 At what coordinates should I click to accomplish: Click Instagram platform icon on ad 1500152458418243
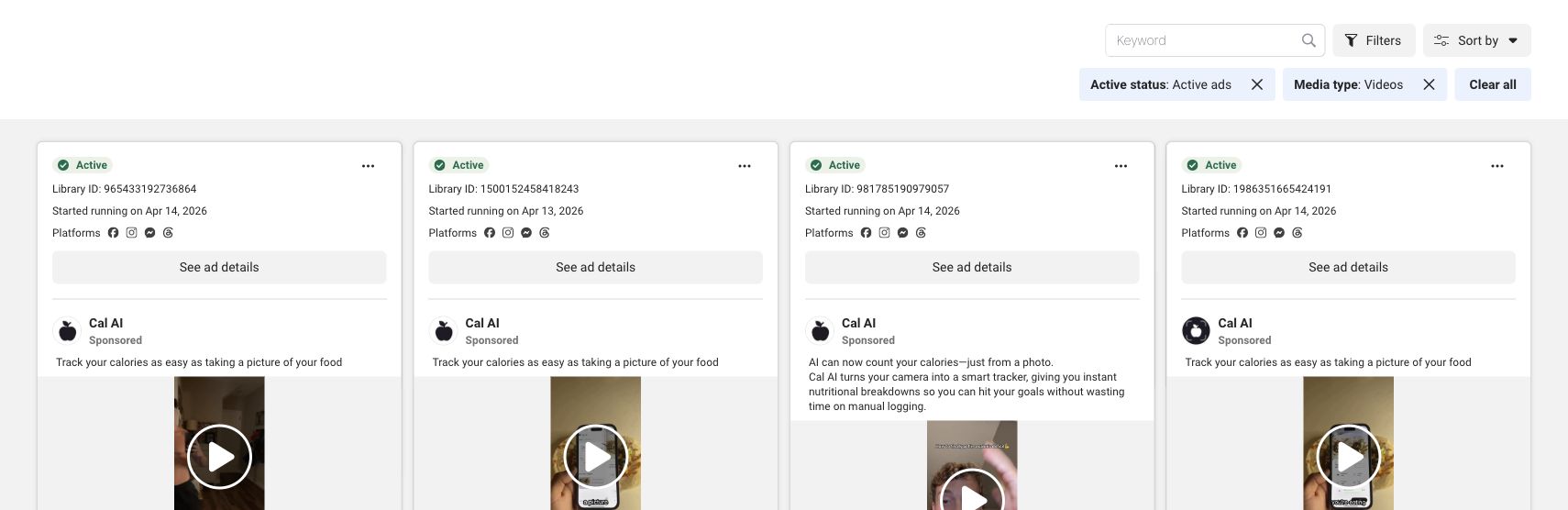[x=508, y=233]
